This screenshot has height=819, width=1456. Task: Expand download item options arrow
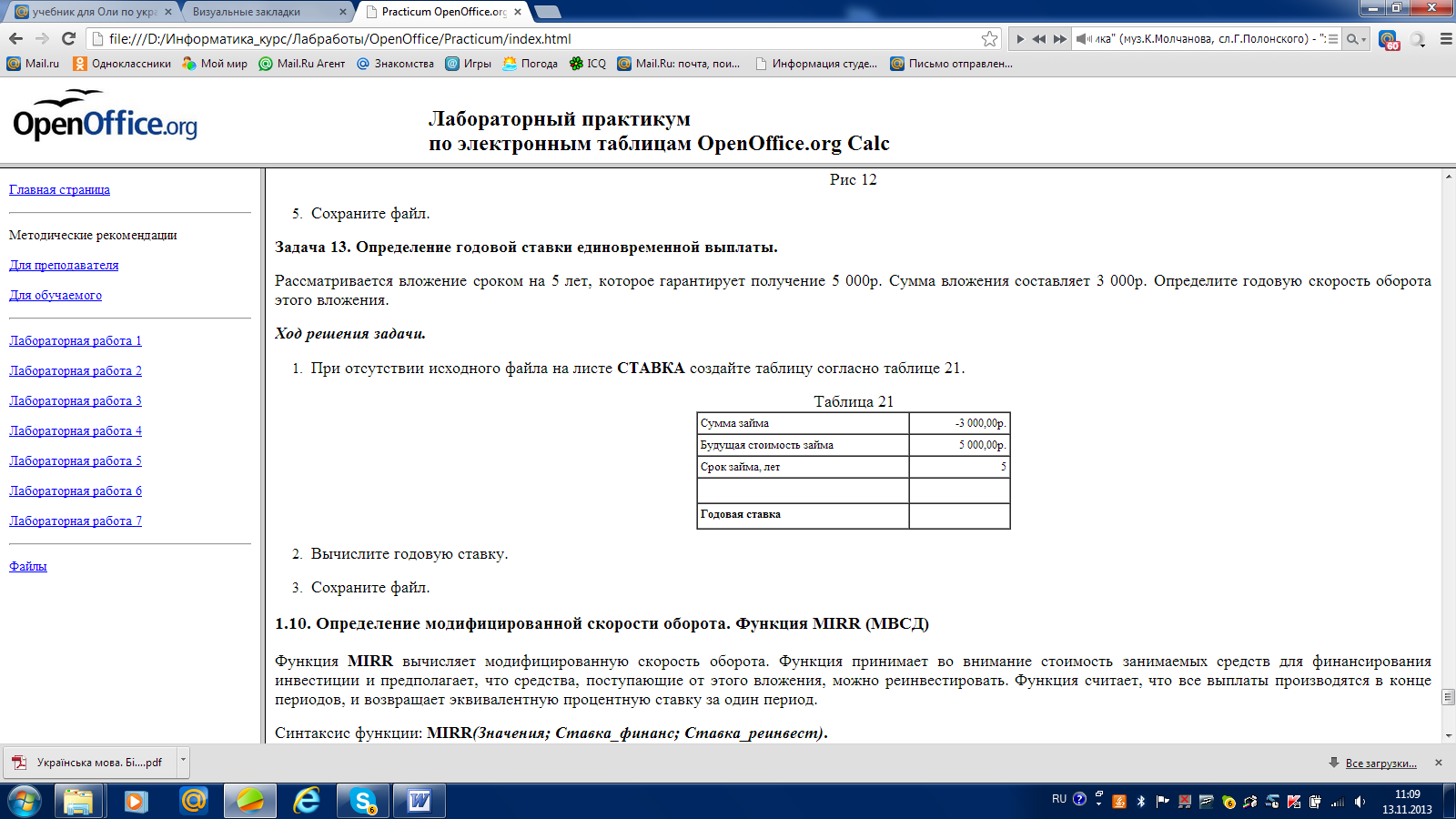[x=183, y=763]
